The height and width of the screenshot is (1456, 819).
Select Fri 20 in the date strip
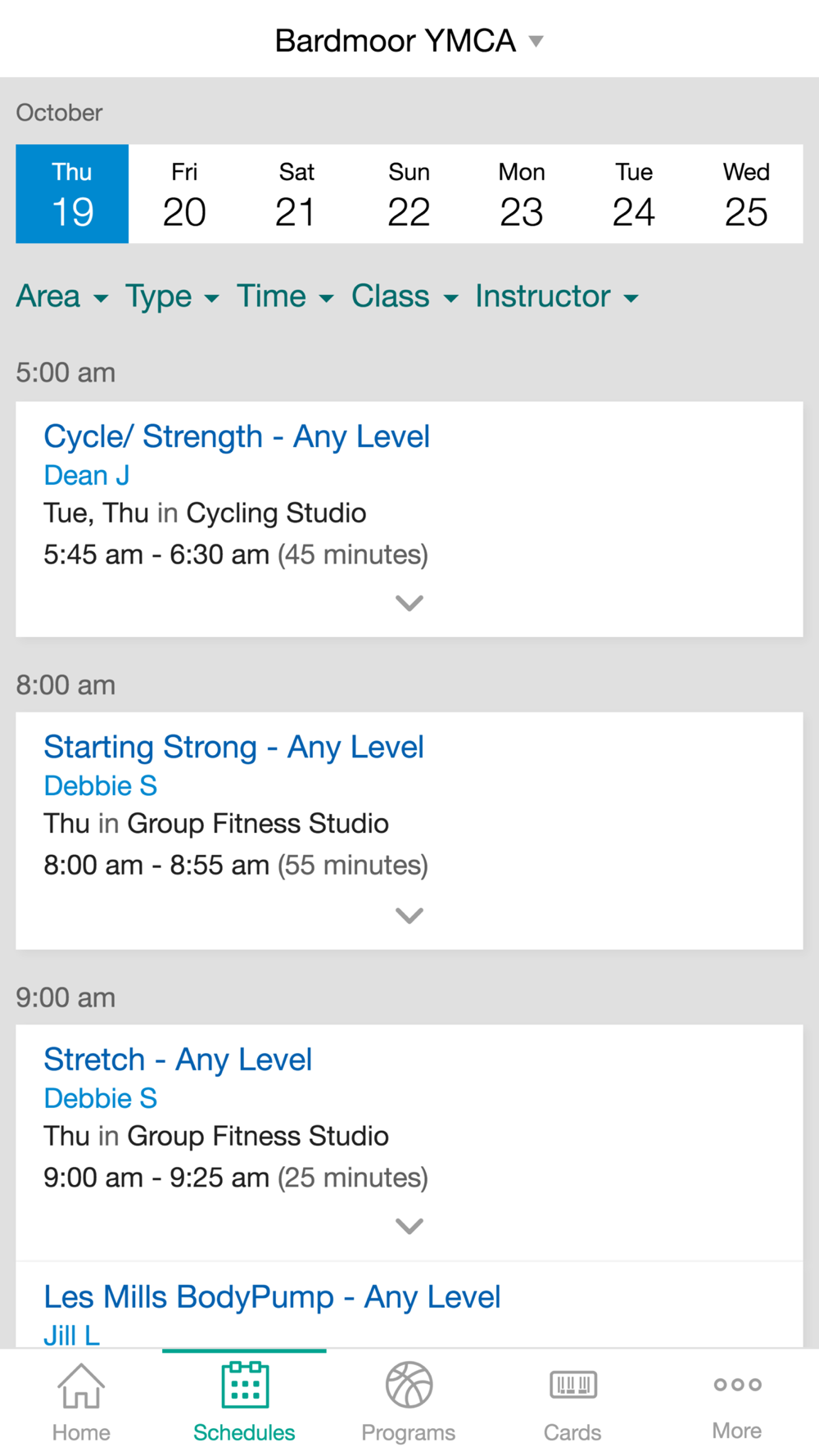[x=184, y=194]
